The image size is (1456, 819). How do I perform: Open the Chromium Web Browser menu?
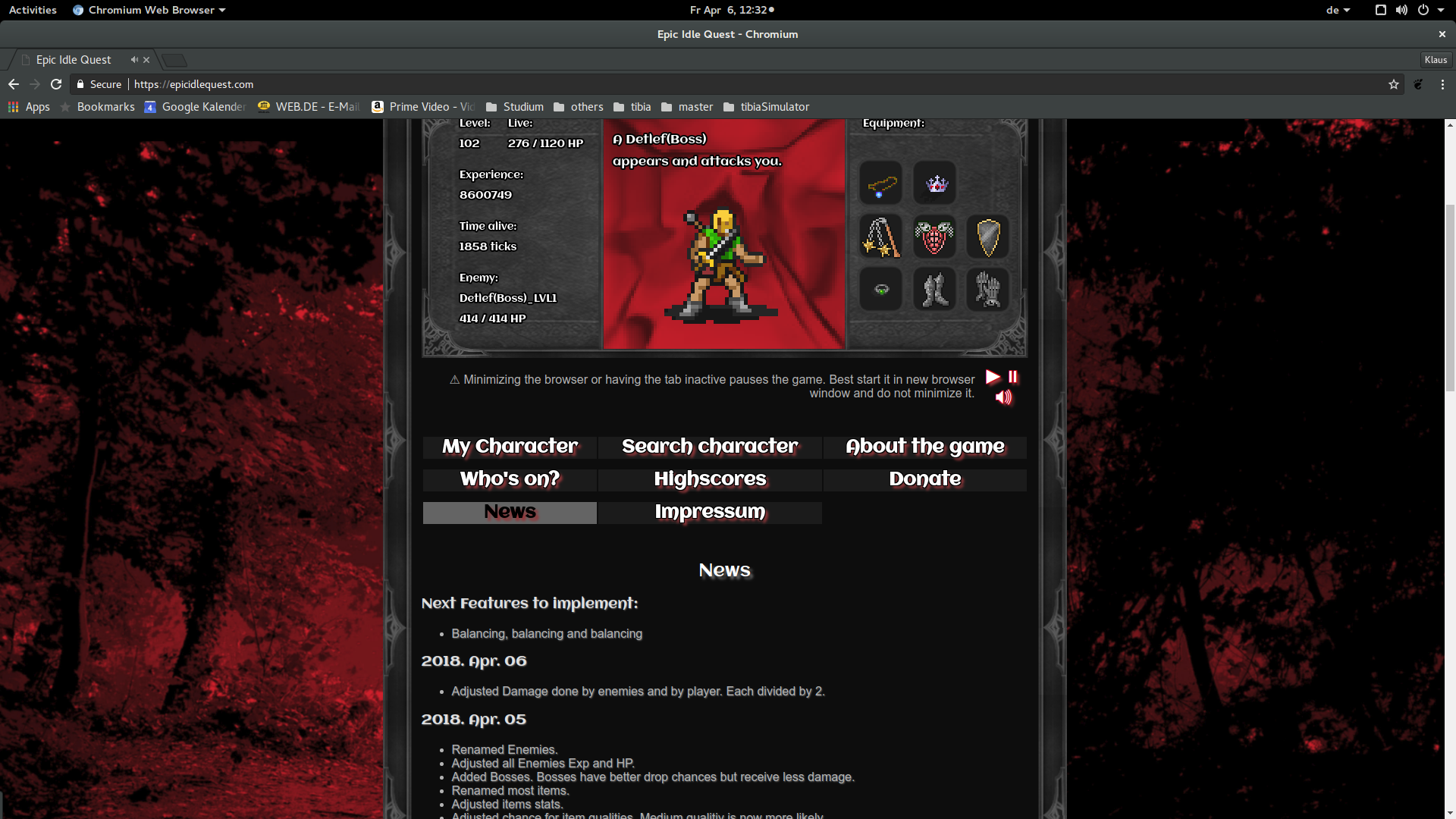[x=149, y=10]
